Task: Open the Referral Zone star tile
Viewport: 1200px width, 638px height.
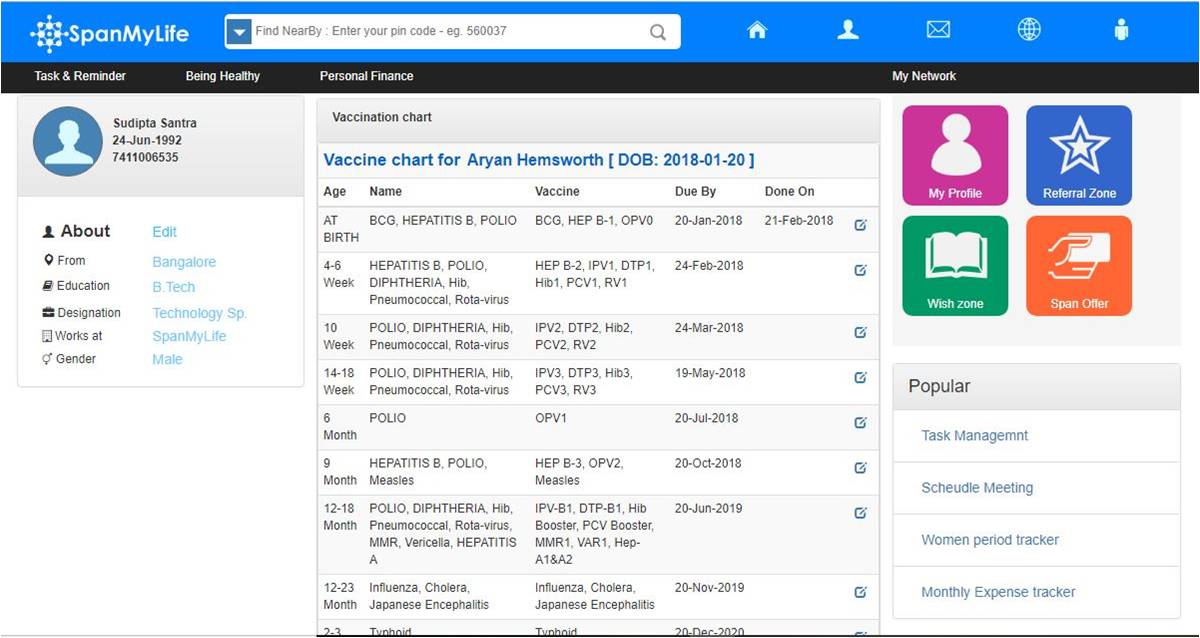Action: (x=1079, y=155)
